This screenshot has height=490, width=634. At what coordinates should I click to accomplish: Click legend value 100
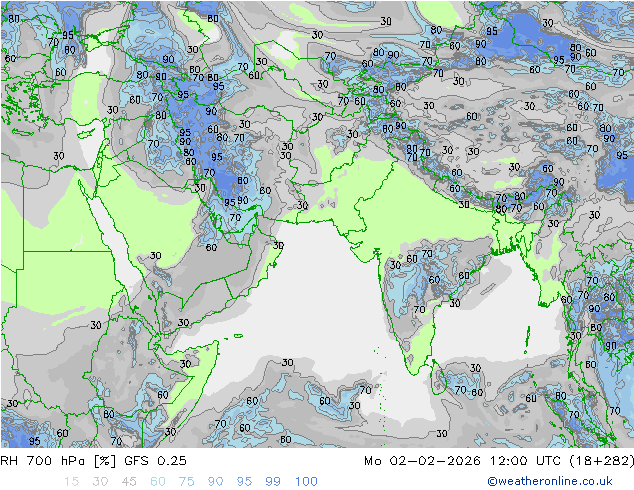pyautogui.click(x=306, y=482)
